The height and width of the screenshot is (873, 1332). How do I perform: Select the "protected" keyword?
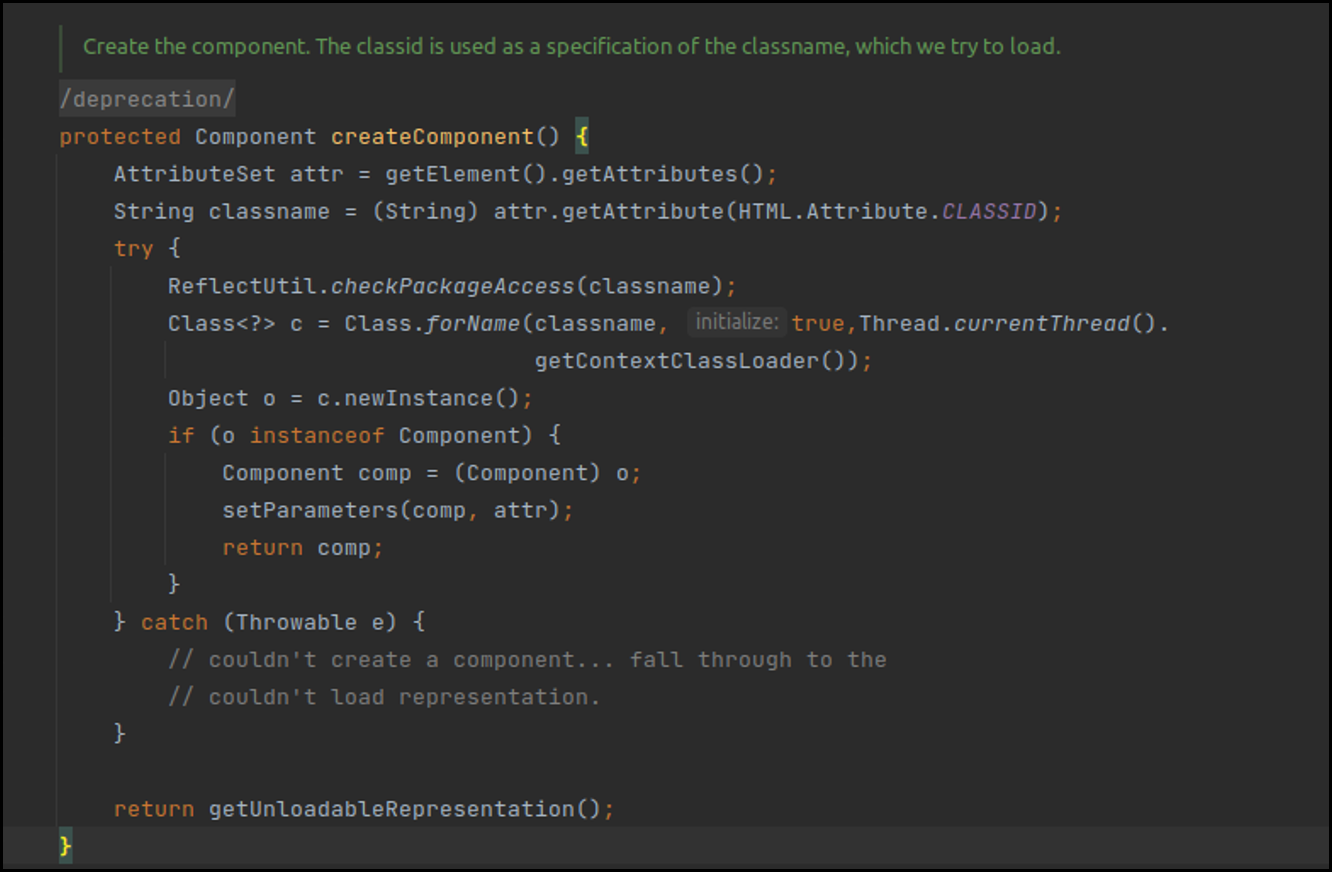click(120, 137)
